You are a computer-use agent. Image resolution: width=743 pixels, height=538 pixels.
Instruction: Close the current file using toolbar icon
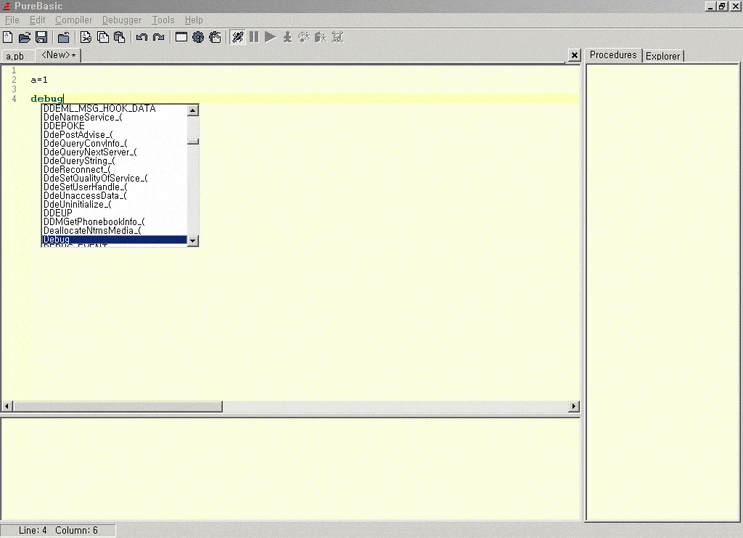coord(63,37)
